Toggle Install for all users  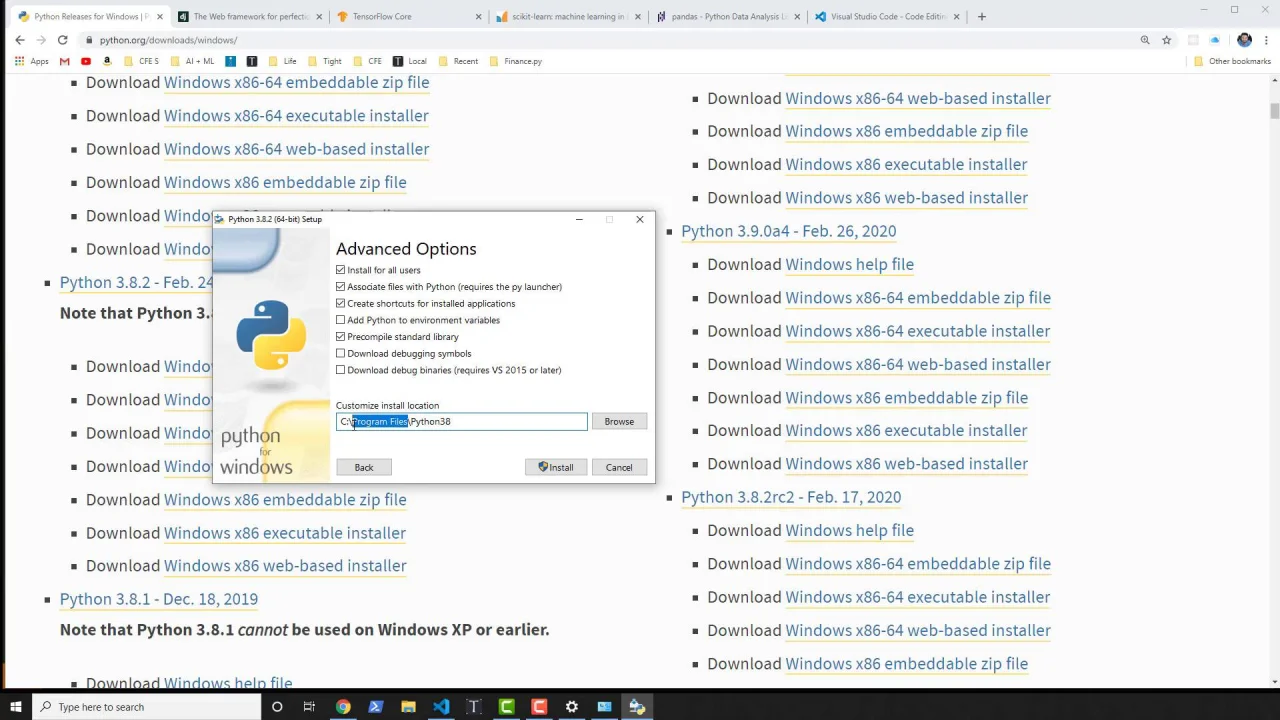(x=341, y=270)
